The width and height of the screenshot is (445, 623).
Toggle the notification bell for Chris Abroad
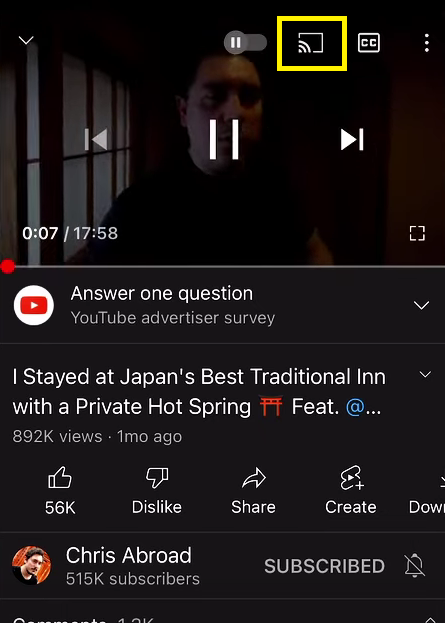pyautogui.click(x=415, y=566)
